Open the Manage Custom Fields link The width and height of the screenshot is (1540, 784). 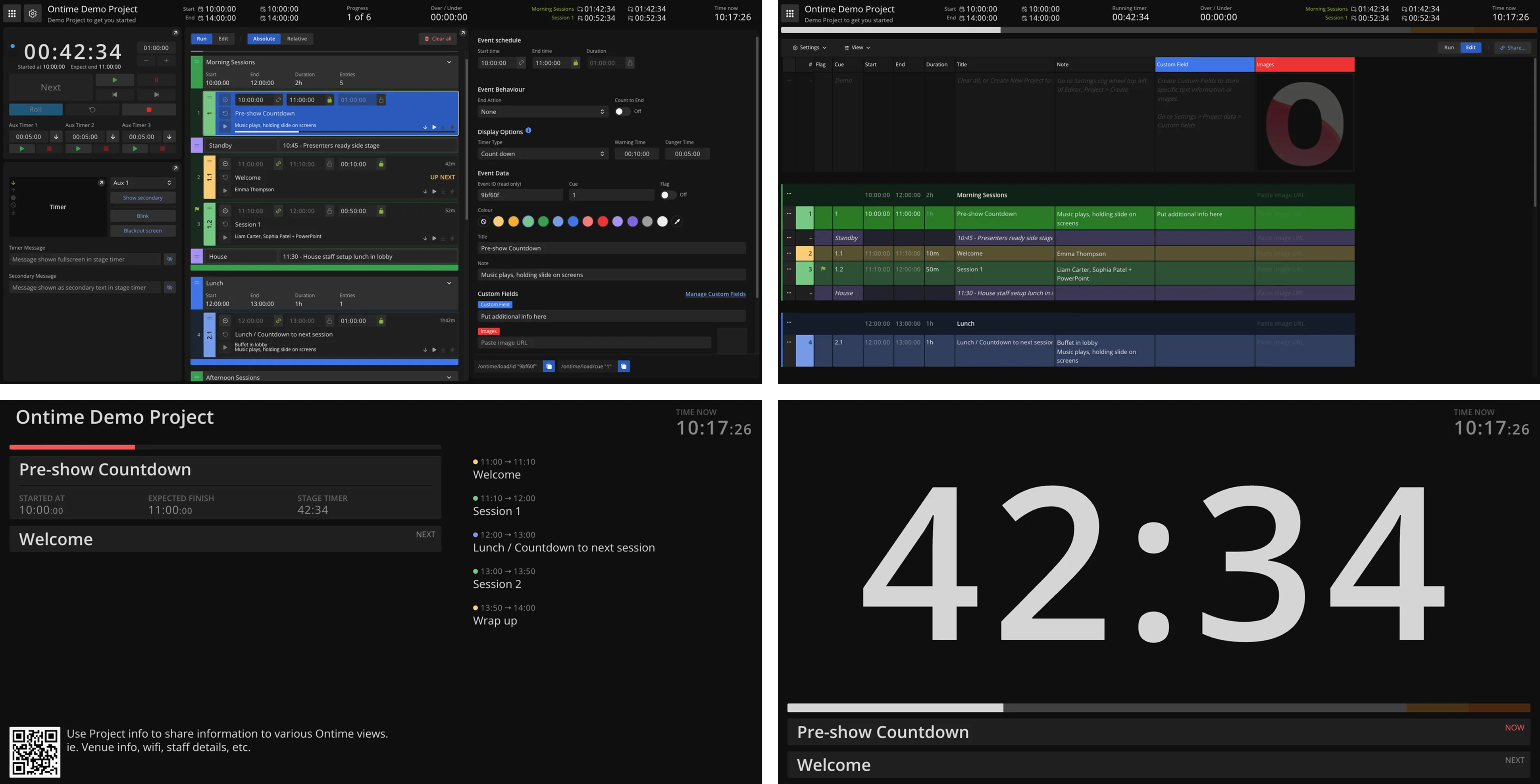715,294
